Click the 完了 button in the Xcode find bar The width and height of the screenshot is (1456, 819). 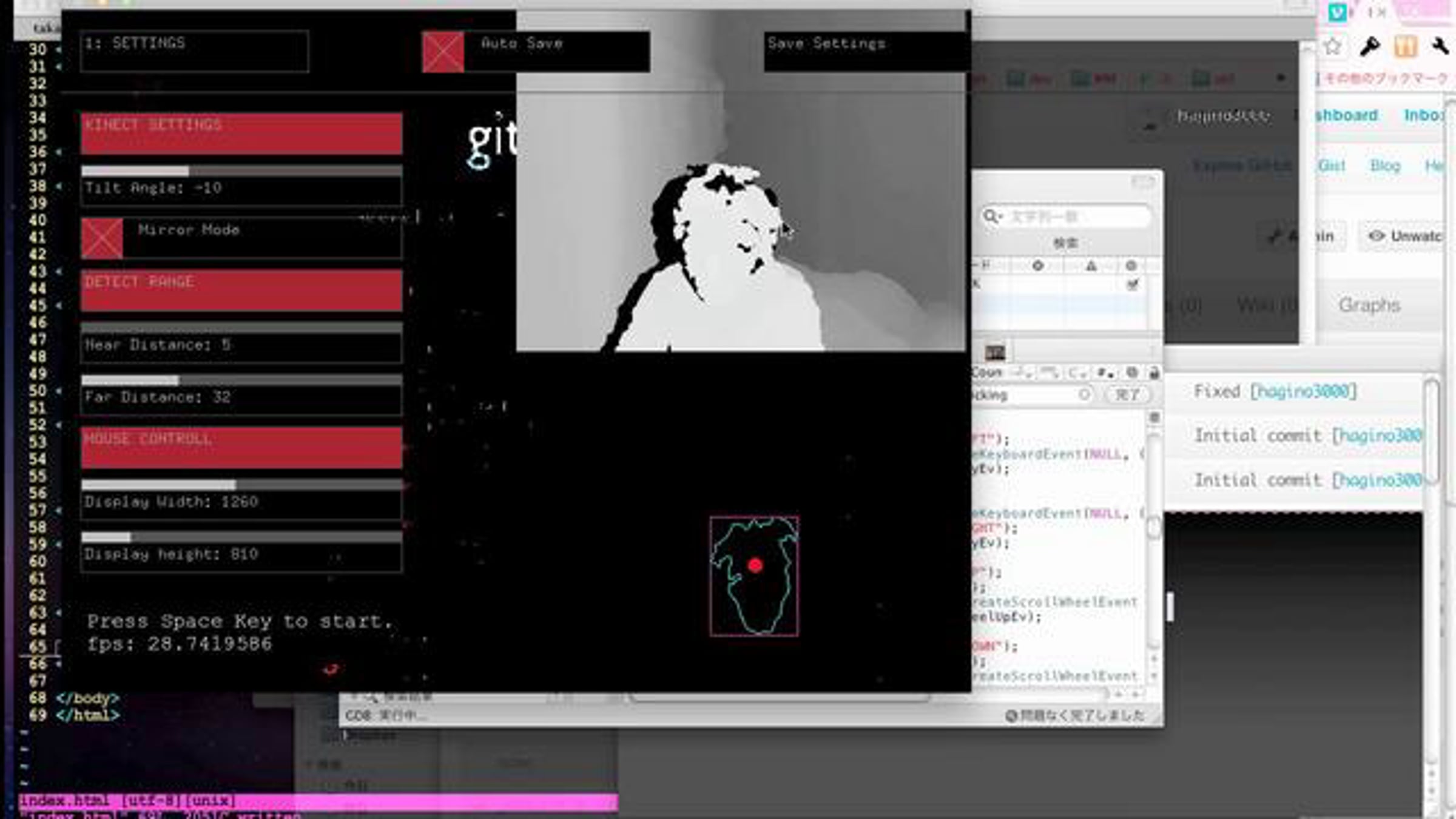pos(1127,395)
